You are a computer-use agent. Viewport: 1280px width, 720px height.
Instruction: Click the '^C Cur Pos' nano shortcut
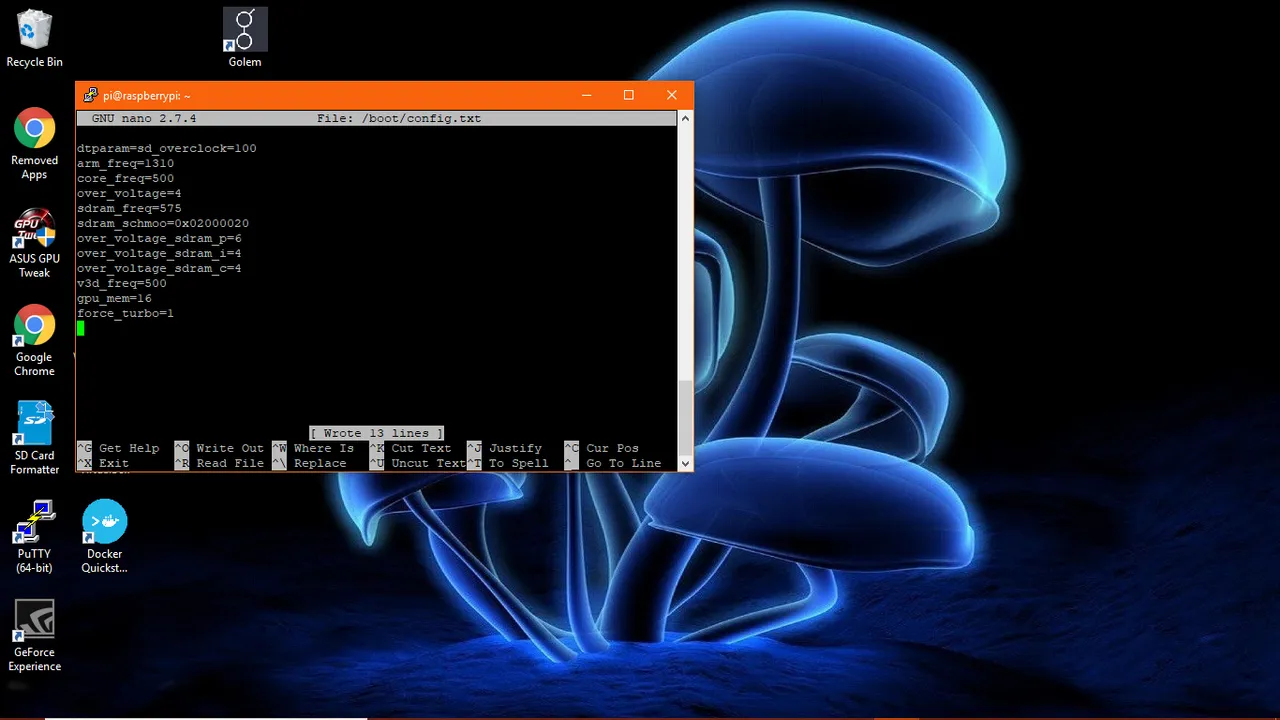point(601,448)
